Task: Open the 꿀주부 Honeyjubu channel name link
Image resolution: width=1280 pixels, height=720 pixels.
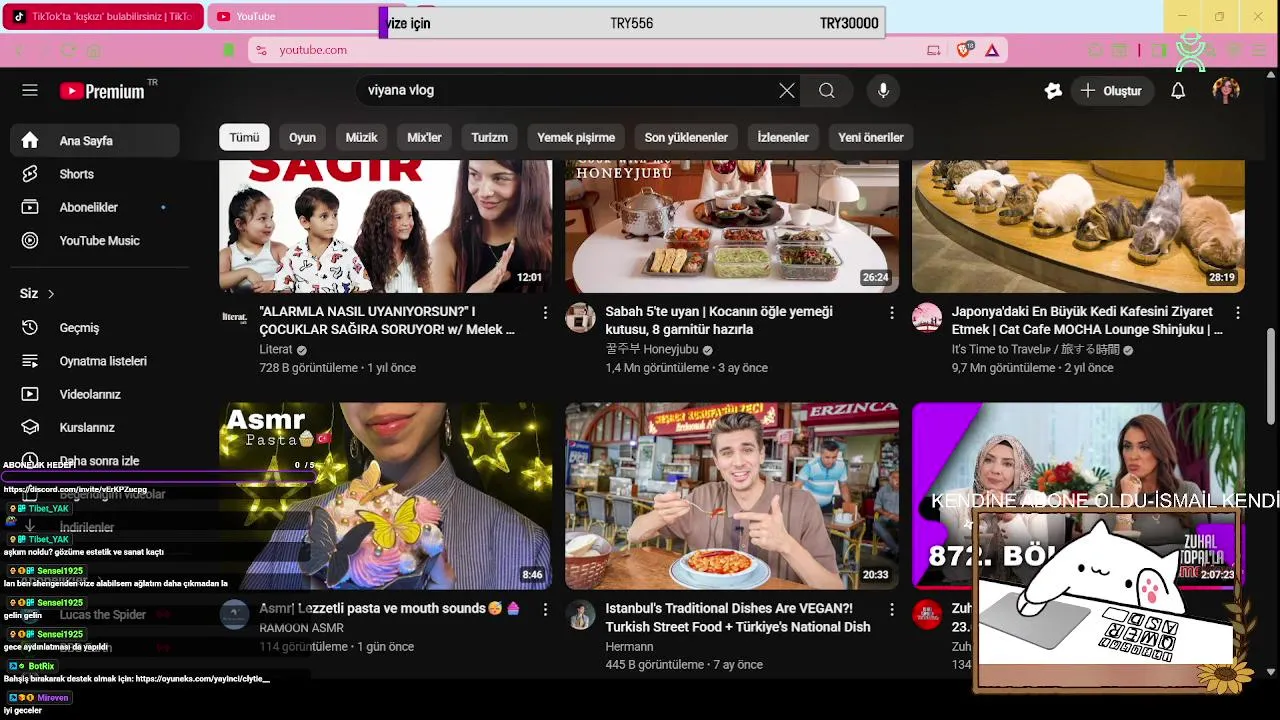Action: [652, 350]
